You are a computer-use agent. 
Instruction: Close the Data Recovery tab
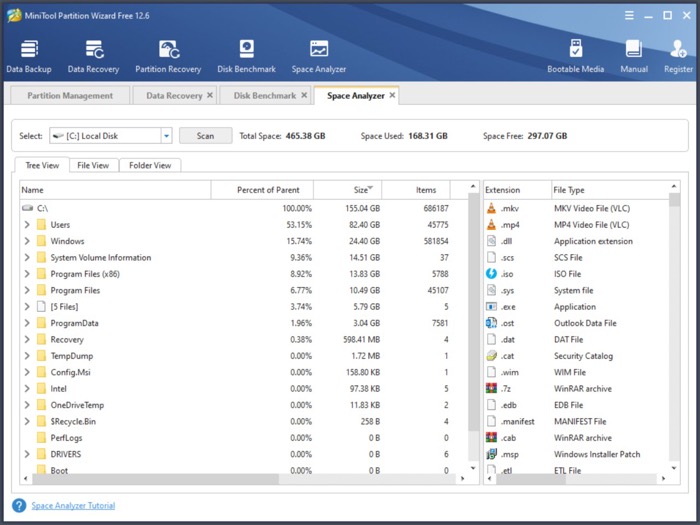pos(210,95)
